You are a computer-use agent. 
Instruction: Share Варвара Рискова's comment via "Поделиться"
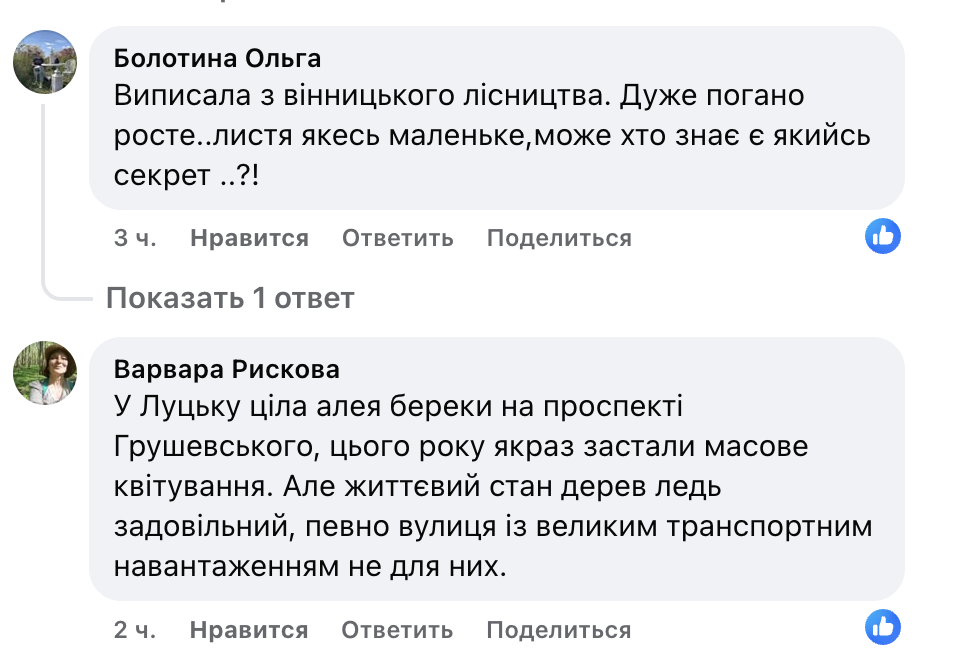coord(558,630)
